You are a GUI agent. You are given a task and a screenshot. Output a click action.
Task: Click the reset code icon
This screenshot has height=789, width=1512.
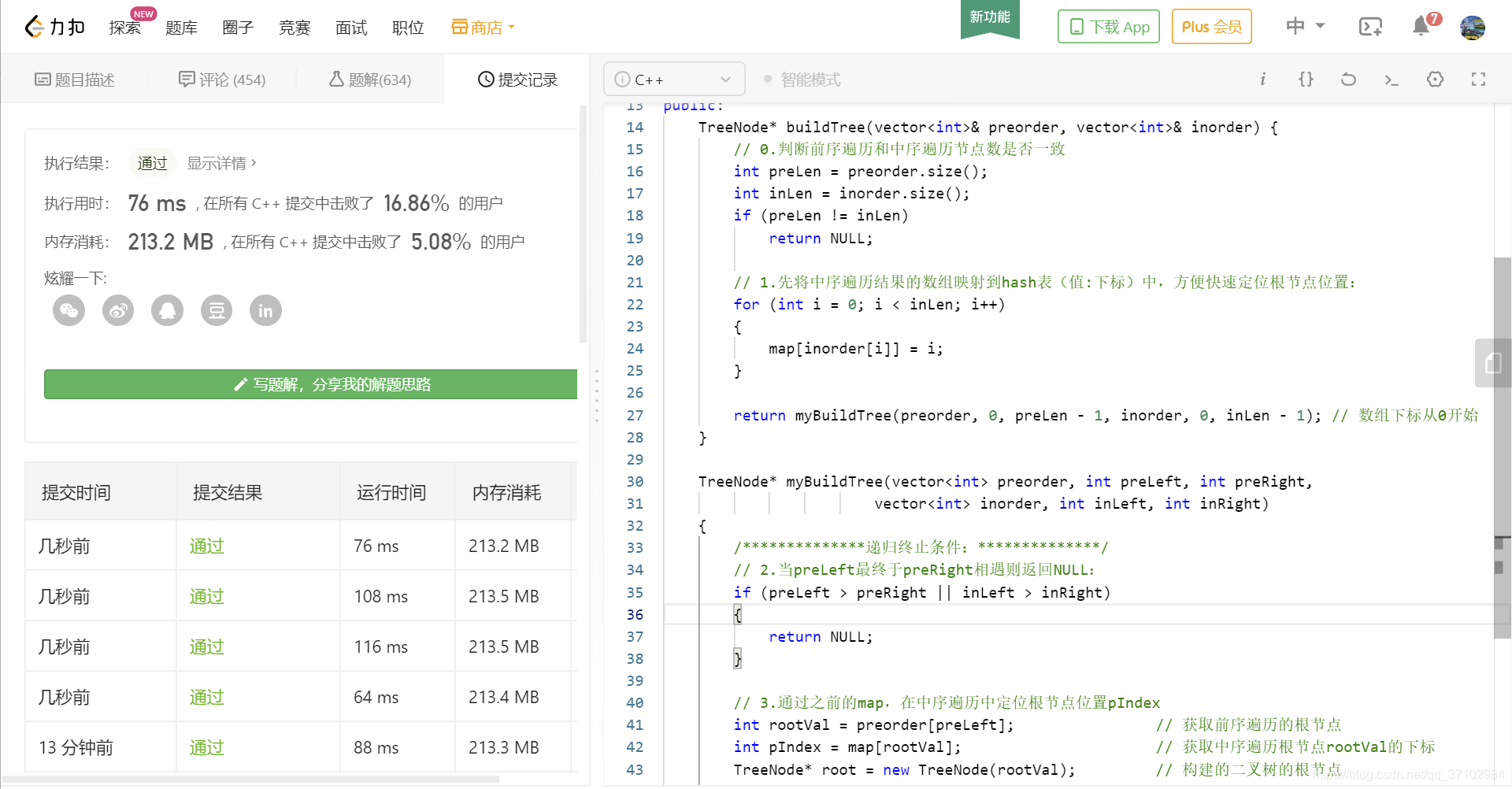pos(1348,80)
